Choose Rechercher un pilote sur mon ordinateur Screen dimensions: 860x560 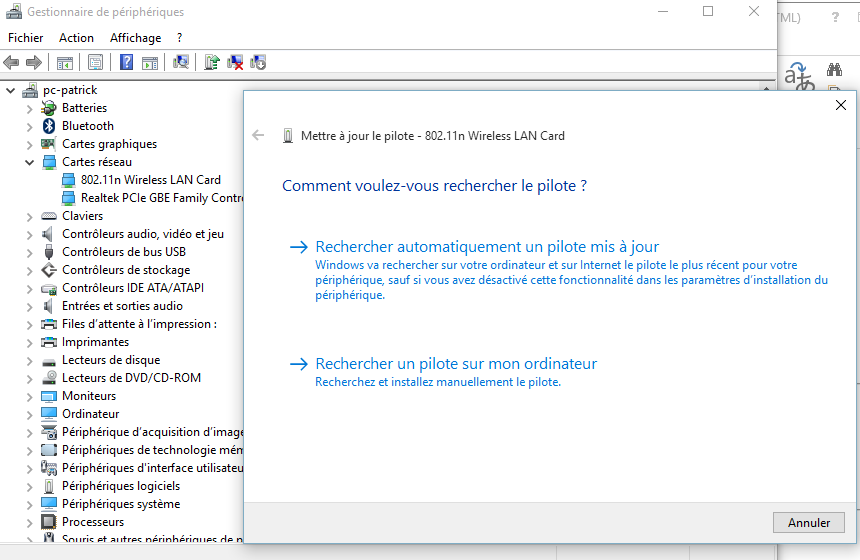455,364
